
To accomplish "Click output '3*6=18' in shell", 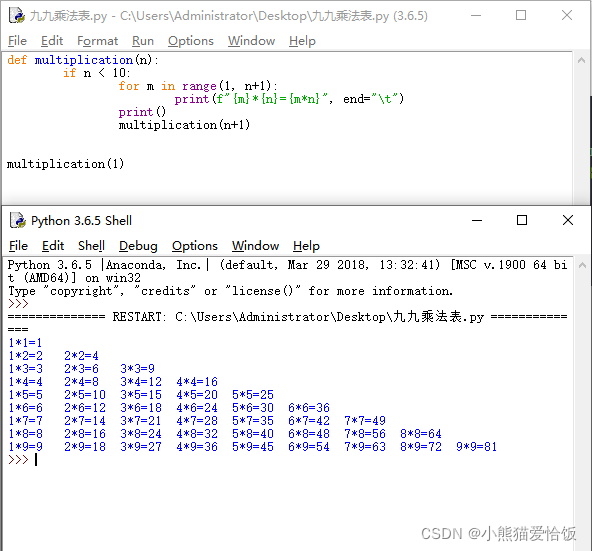I will (x=141, y=408).
